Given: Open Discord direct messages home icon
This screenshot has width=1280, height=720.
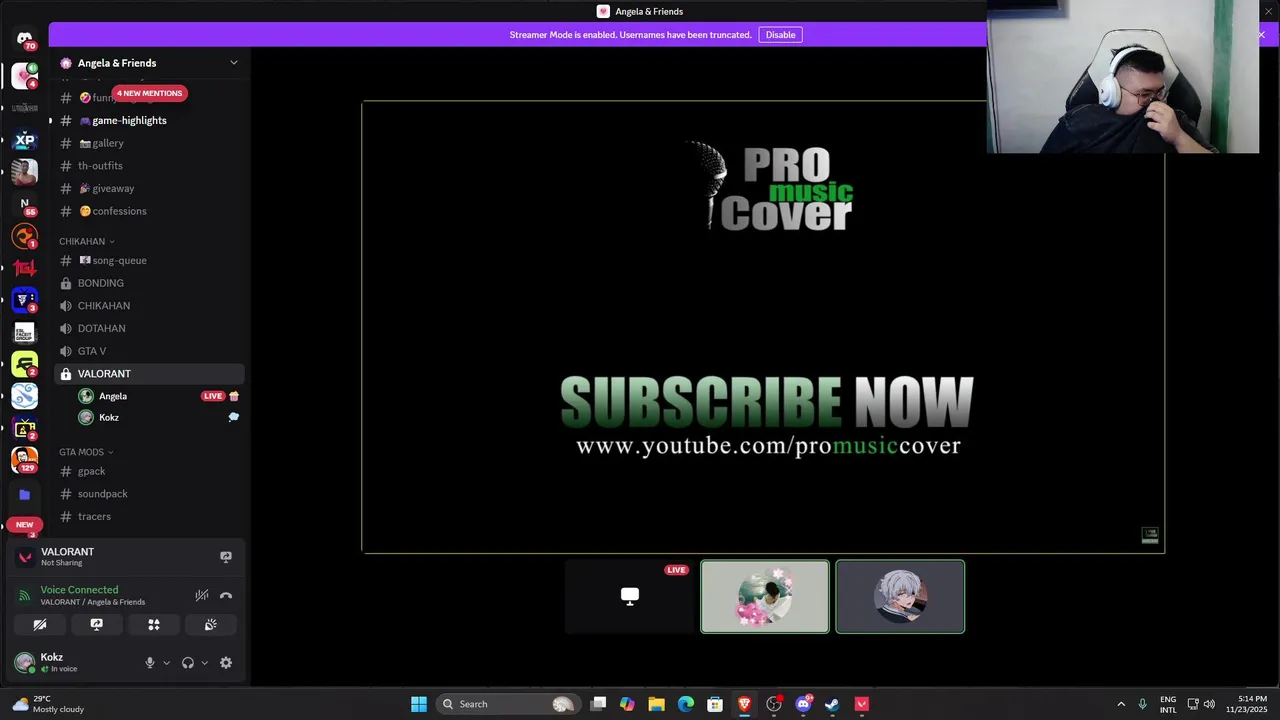Looking at the screenshot, I should click(25, 39).
